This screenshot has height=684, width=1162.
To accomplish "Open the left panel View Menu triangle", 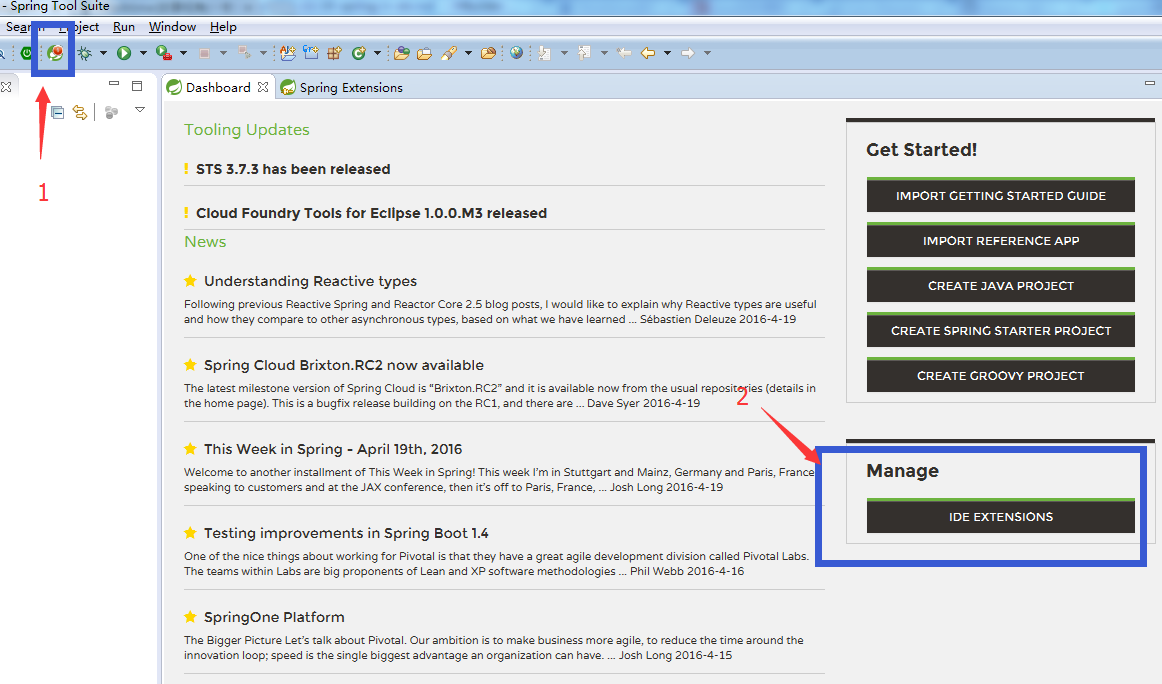I will click(x=139, y=110).
